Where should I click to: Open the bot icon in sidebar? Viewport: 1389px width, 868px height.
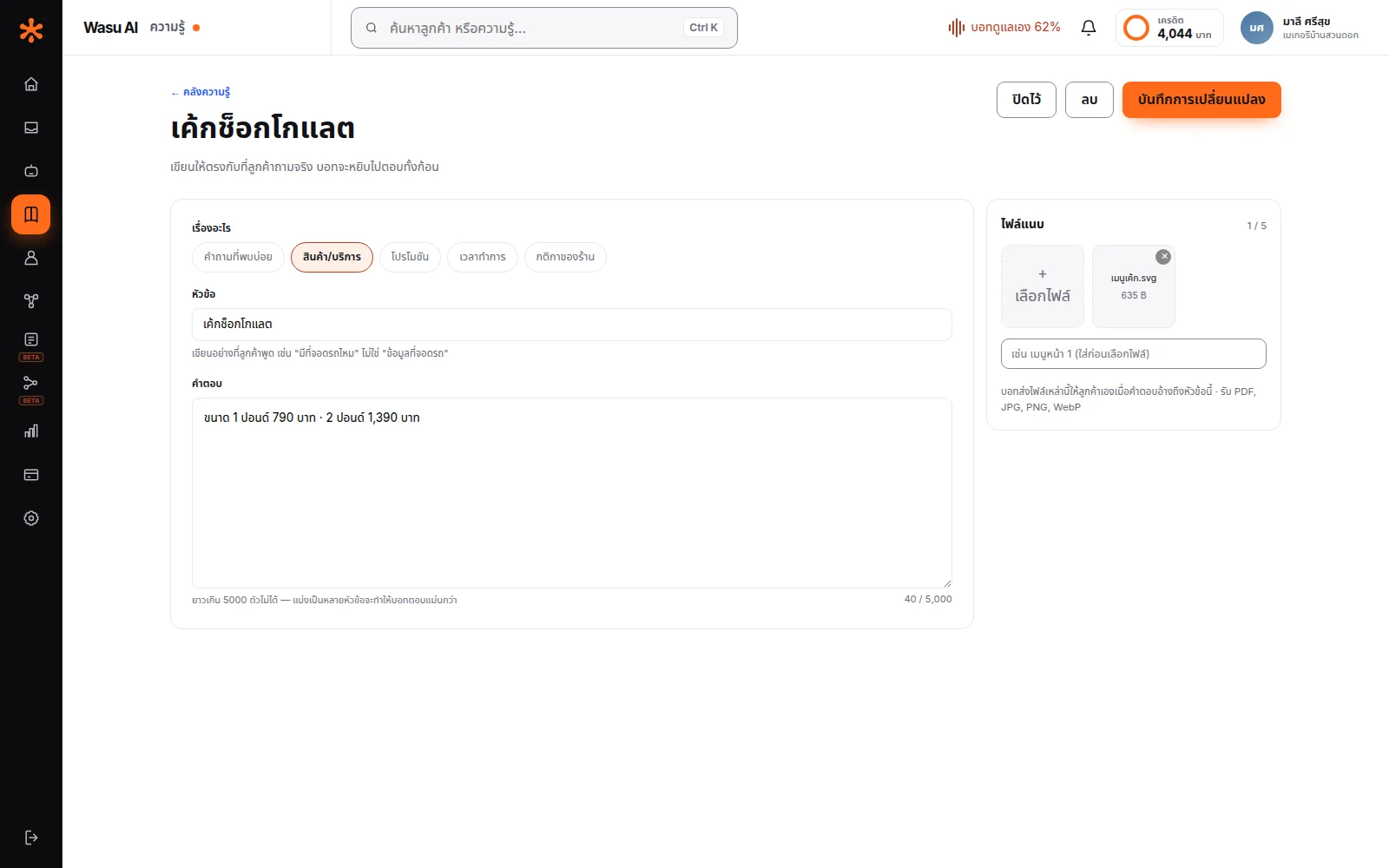31,171
